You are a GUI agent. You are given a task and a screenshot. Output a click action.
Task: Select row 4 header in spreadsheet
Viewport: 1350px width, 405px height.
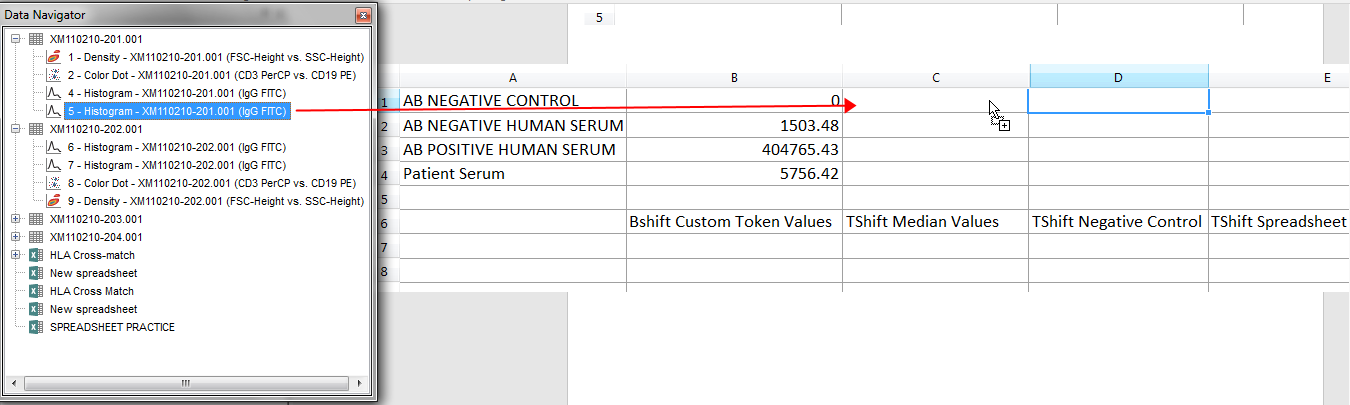(384, 173)
